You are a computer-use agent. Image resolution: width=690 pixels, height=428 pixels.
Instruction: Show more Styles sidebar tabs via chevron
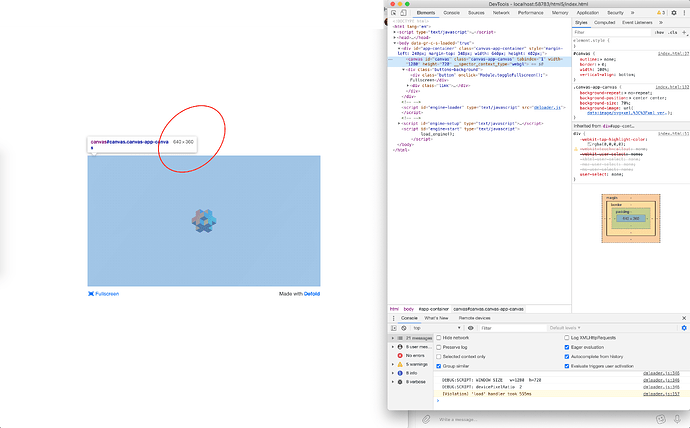point(661,22)
